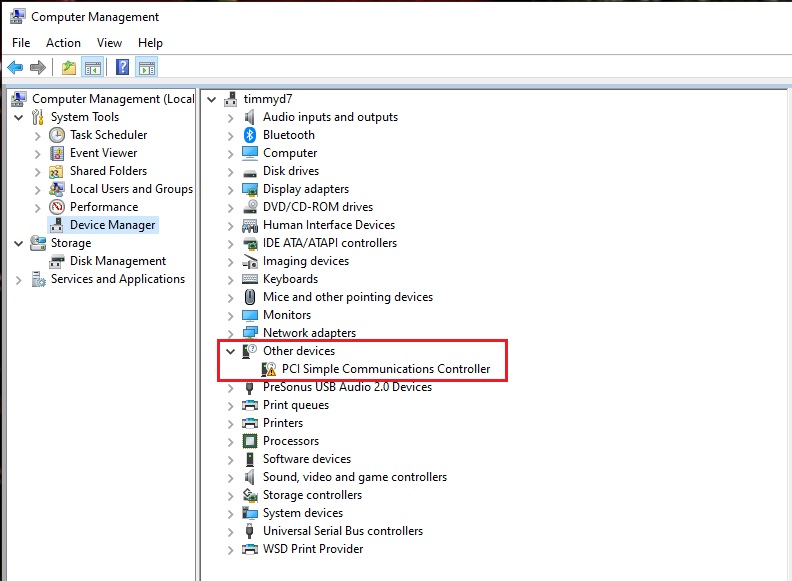
Task: Click the Display adapters icon
Action: tap(250, 189)
